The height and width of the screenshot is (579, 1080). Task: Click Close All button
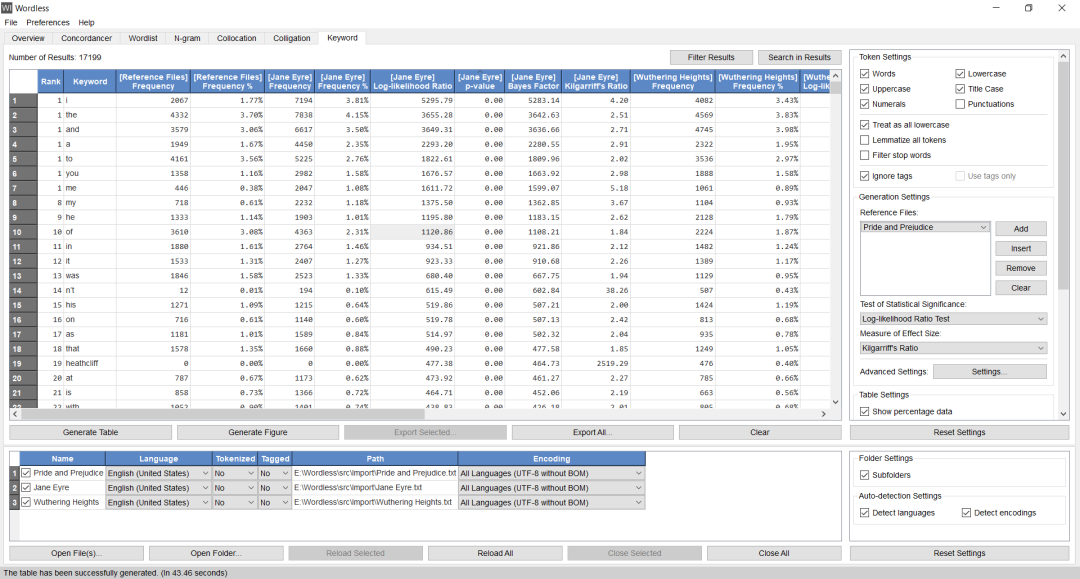[x=773, y=553]
